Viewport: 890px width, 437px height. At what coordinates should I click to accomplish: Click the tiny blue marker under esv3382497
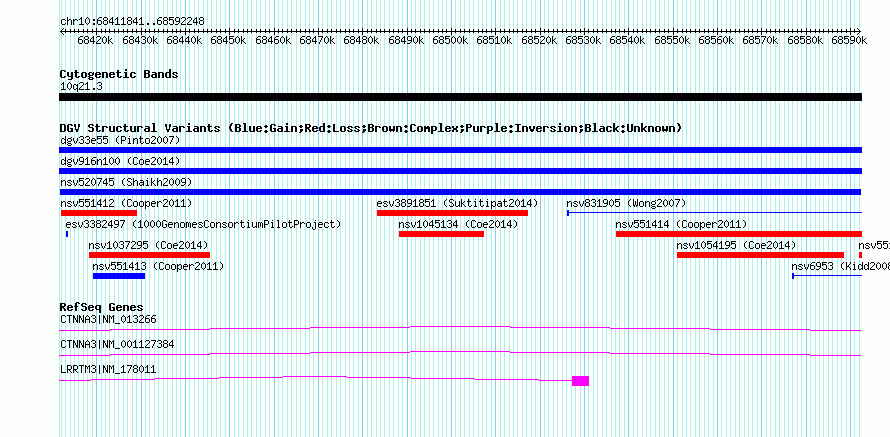[x=67, y=234]
